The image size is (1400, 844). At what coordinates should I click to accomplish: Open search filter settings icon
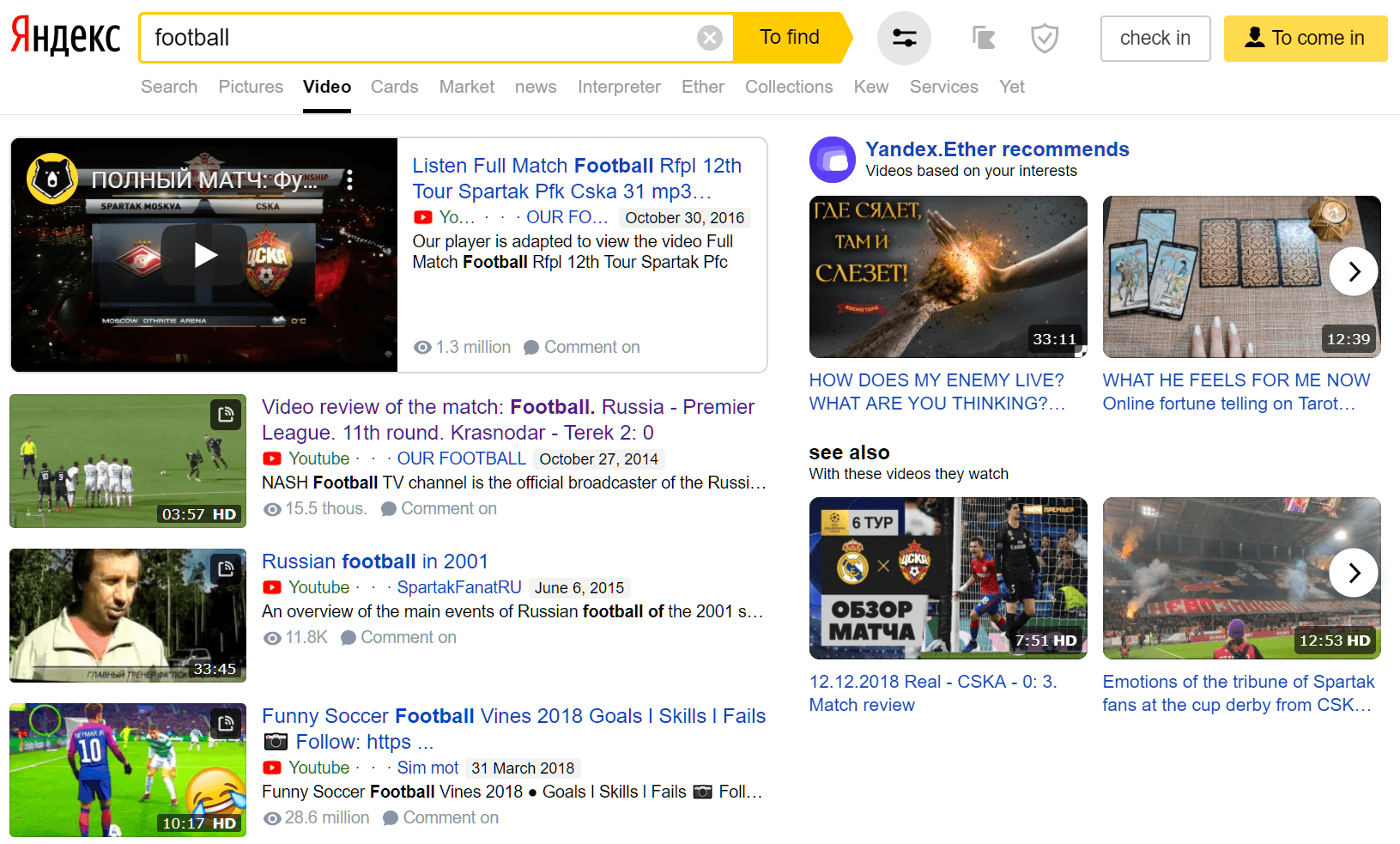tap(904, 38)
